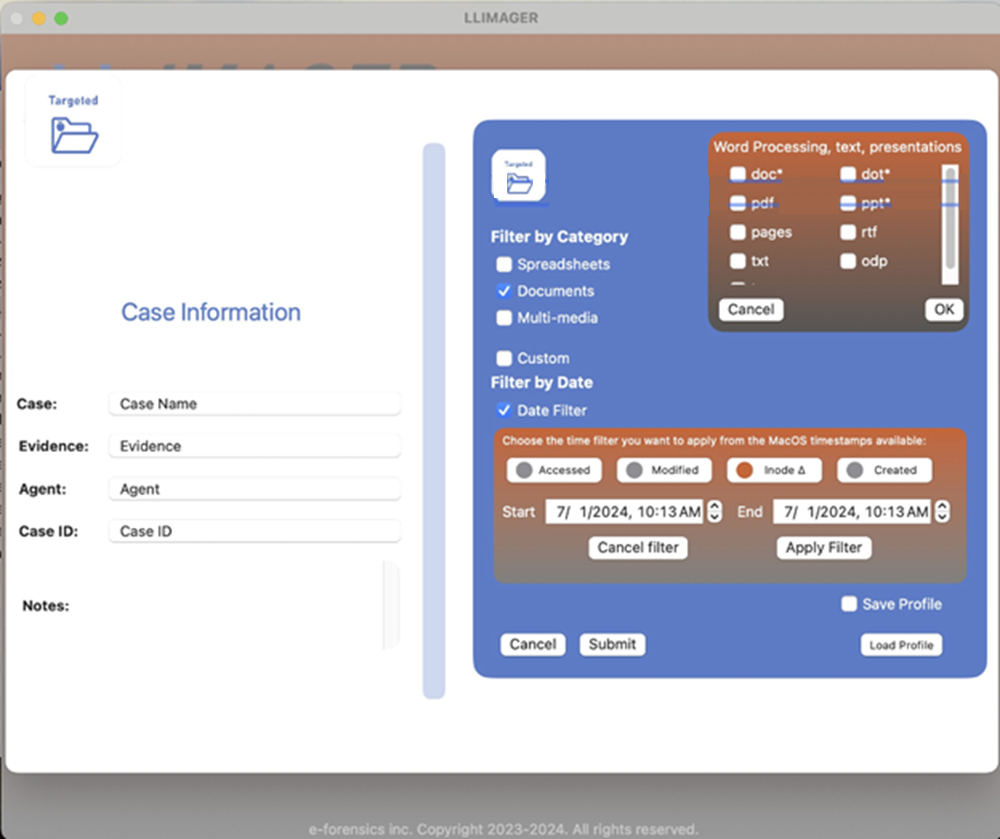Click OK in the file types popup
The width and height of the screenshot is (1000, 839).
(944, 310)
